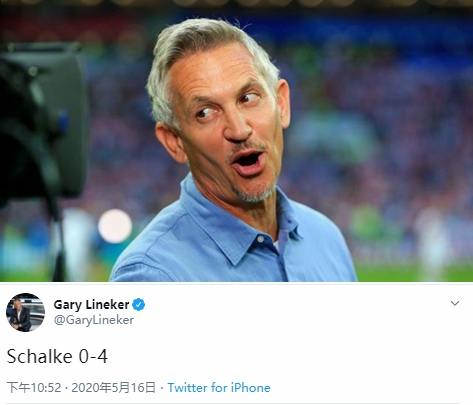Image resolution: width=473 pixels, height=405 pixels.
Task: Click the score 0-4 in tweet
Action: point(93,356)
